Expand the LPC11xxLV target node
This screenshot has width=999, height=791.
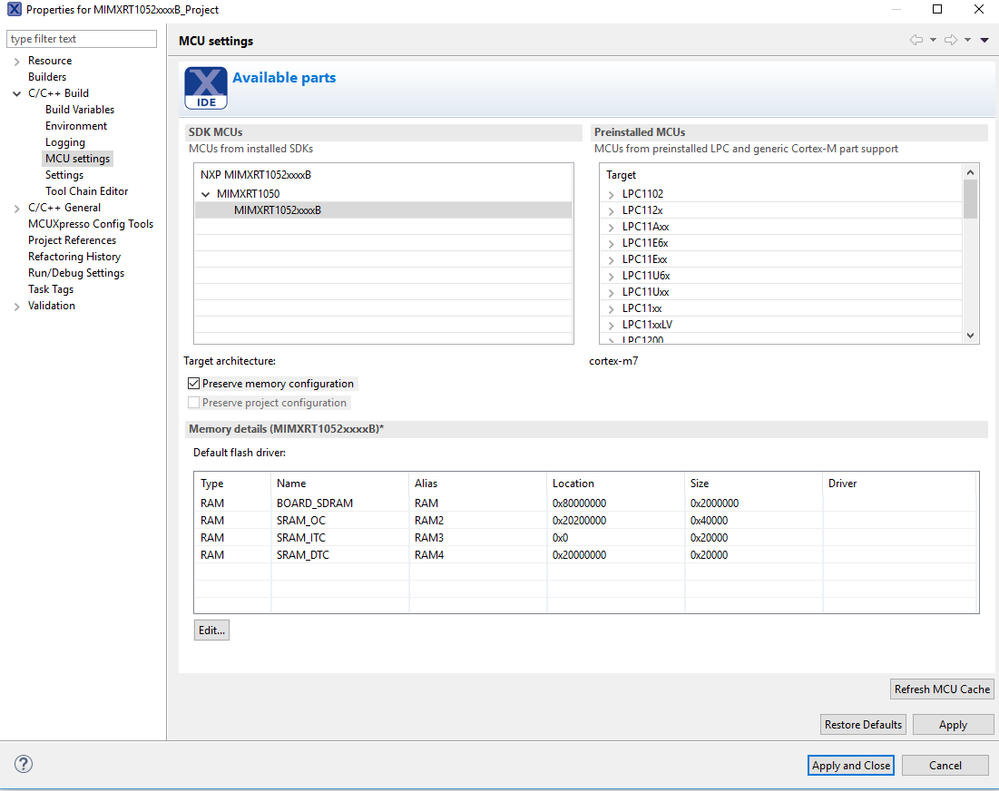611,325
